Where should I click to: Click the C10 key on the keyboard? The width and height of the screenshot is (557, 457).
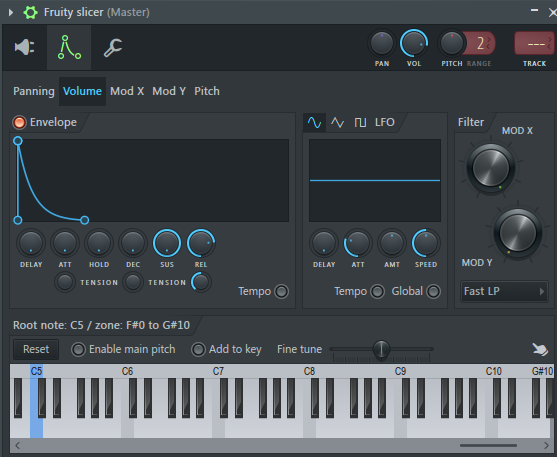tap(491, 428)
